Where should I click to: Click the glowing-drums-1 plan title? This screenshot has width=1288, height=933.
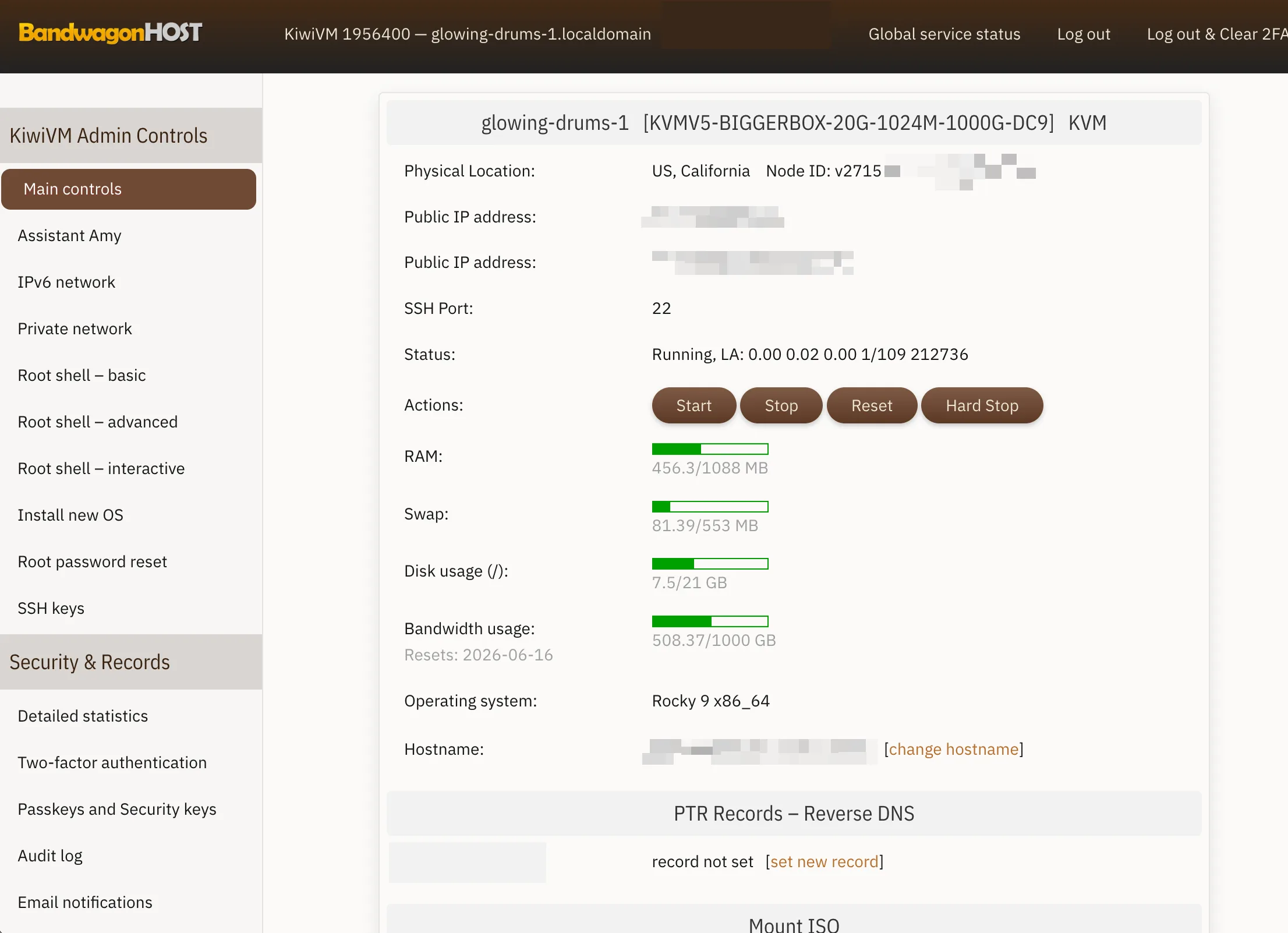tap(794, 123)
